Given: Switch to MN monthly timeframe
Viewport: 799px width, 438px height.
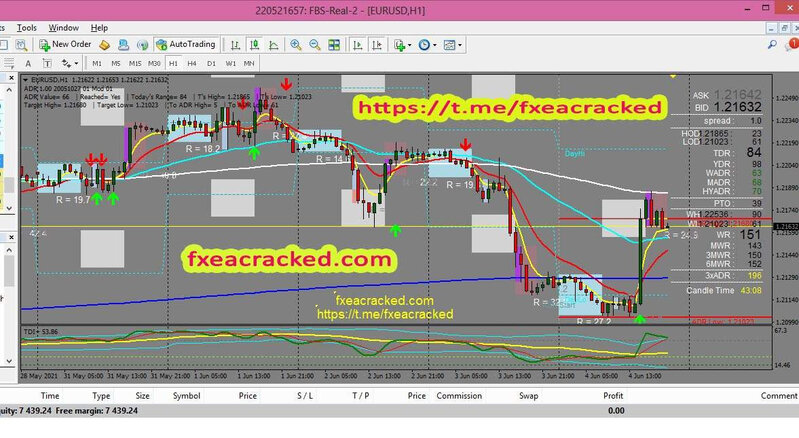Looking at the screenshot, I should tap(249, 63).
